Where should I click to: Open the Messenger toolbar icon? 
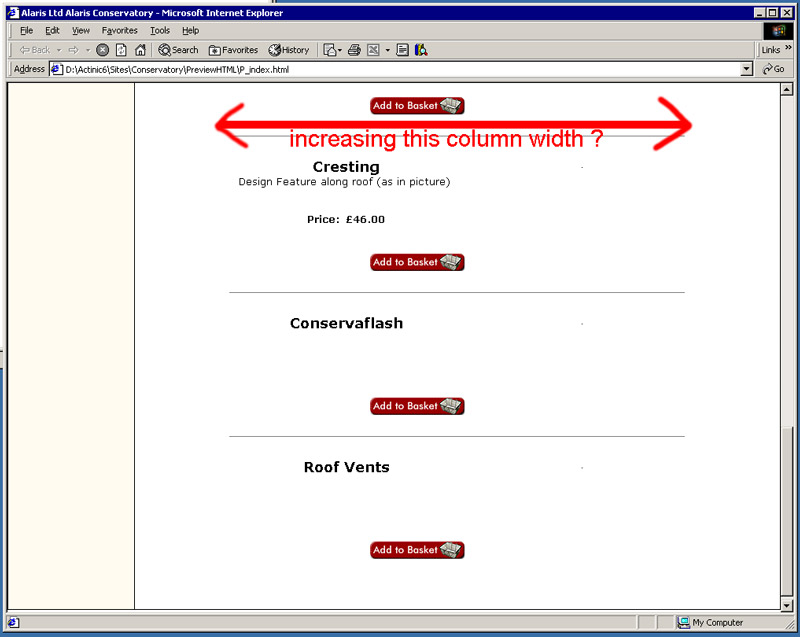click(421, 50)
